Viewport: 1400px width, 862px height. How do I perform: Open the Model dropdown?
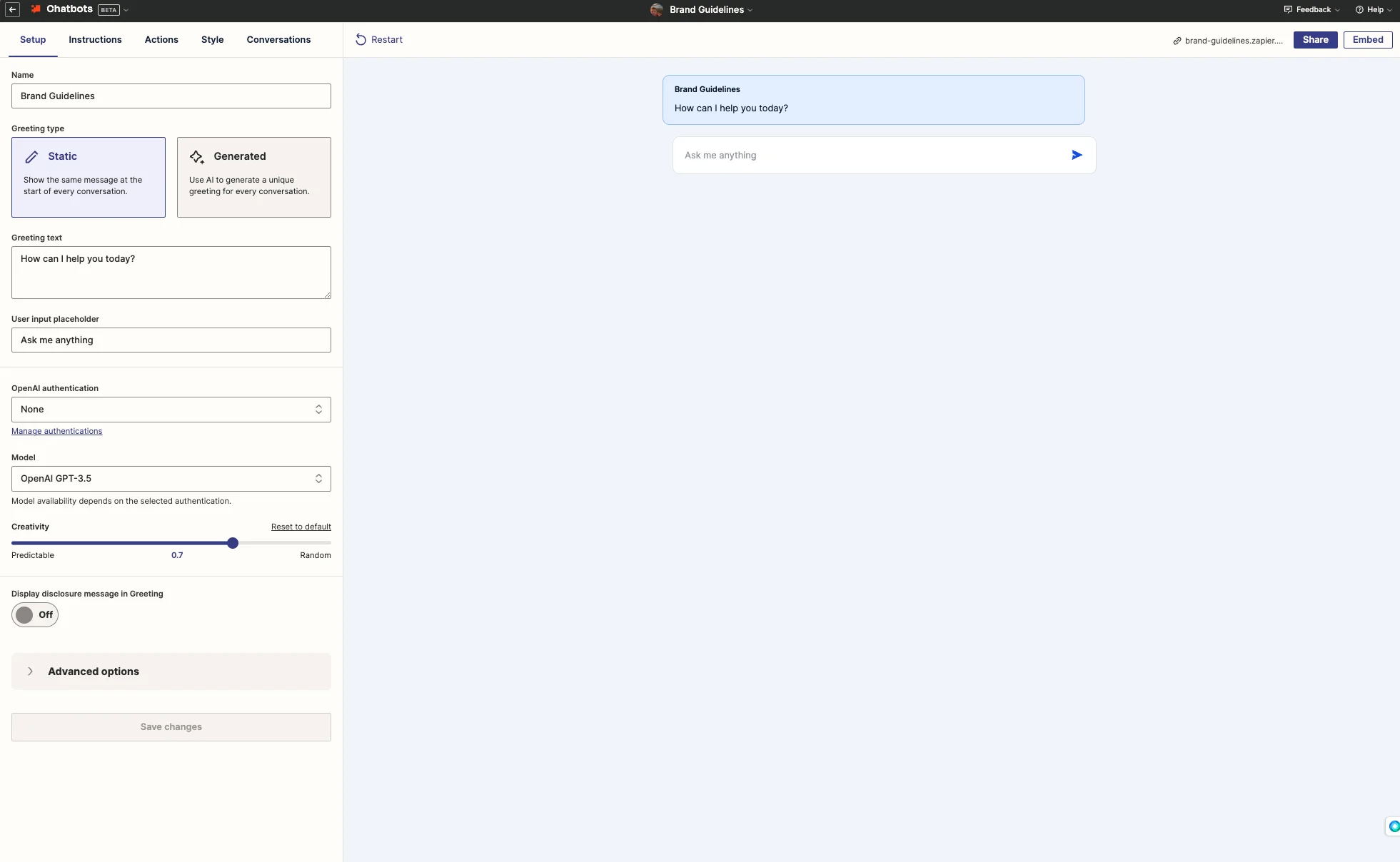click(171, 479)
